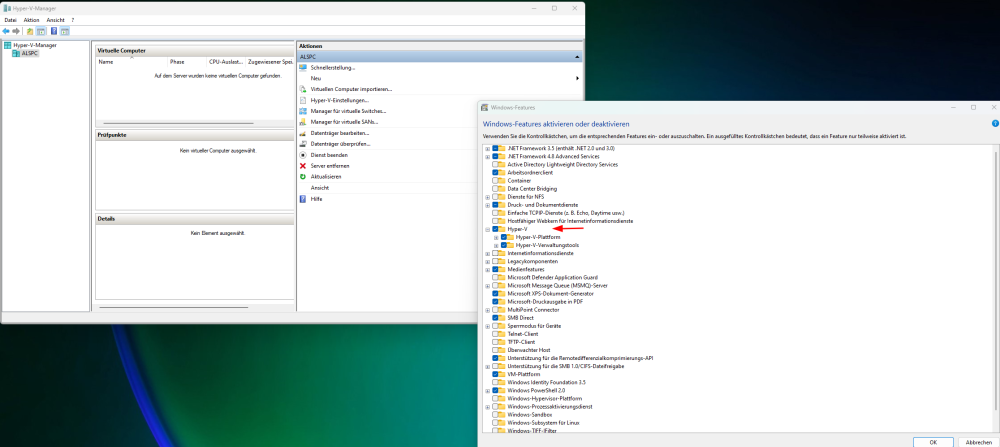Open the Ansicht menu in menu bar
Viewport: 1000px width, 447px height.
coord(55,20)
